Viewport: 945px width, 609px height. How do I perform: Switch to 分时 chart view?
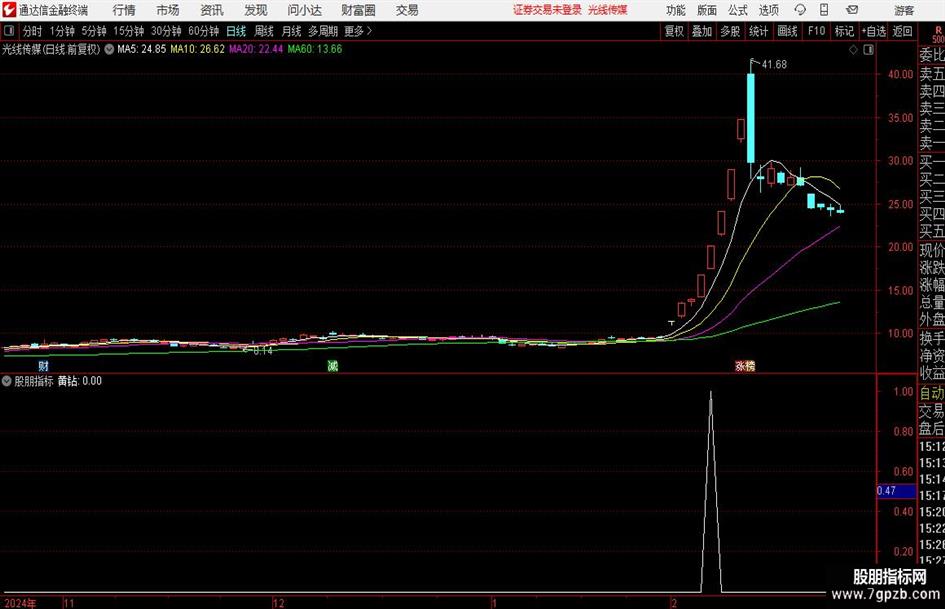[x=33, y=31]
